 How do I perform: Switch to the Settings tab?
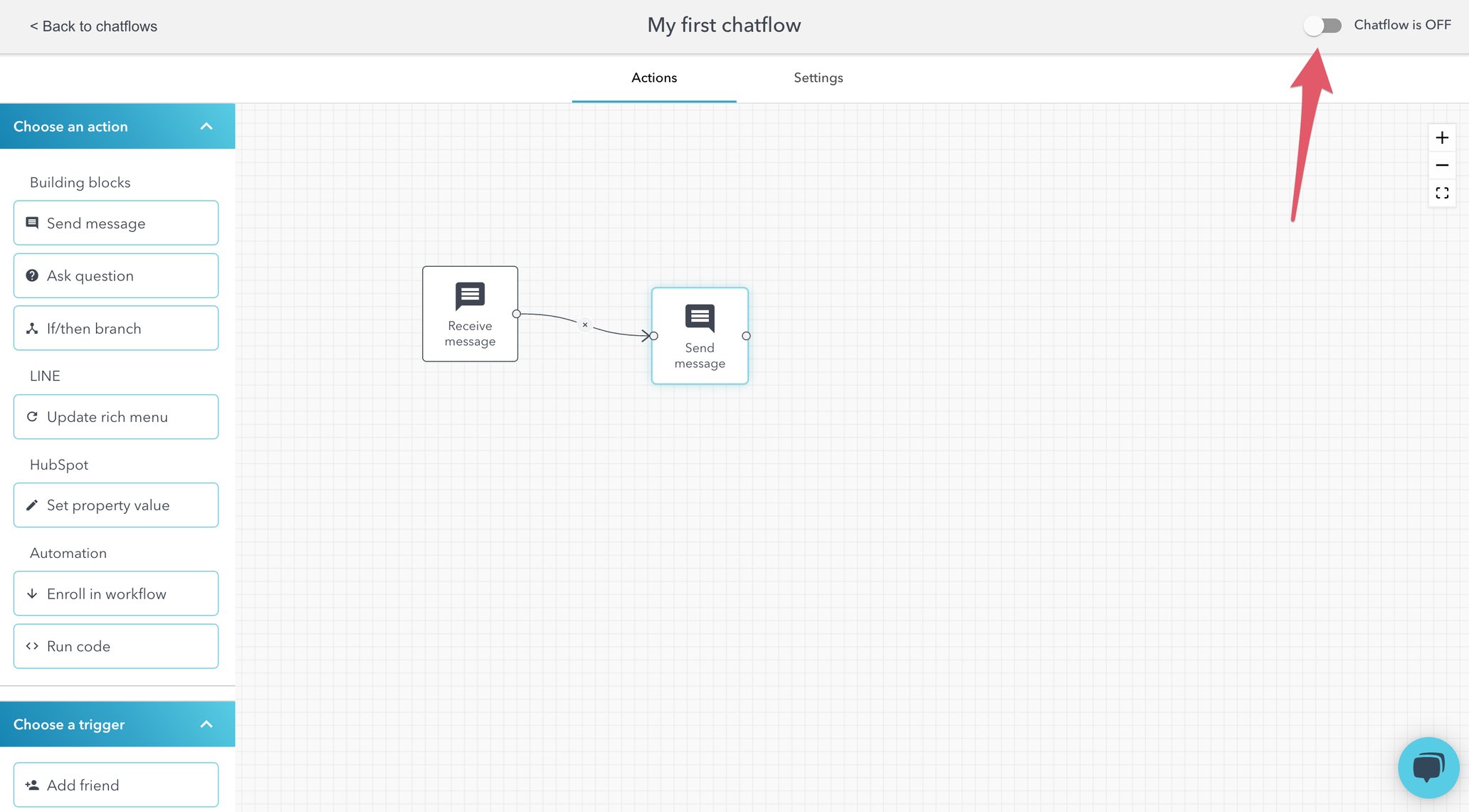[x=818, y=78]
